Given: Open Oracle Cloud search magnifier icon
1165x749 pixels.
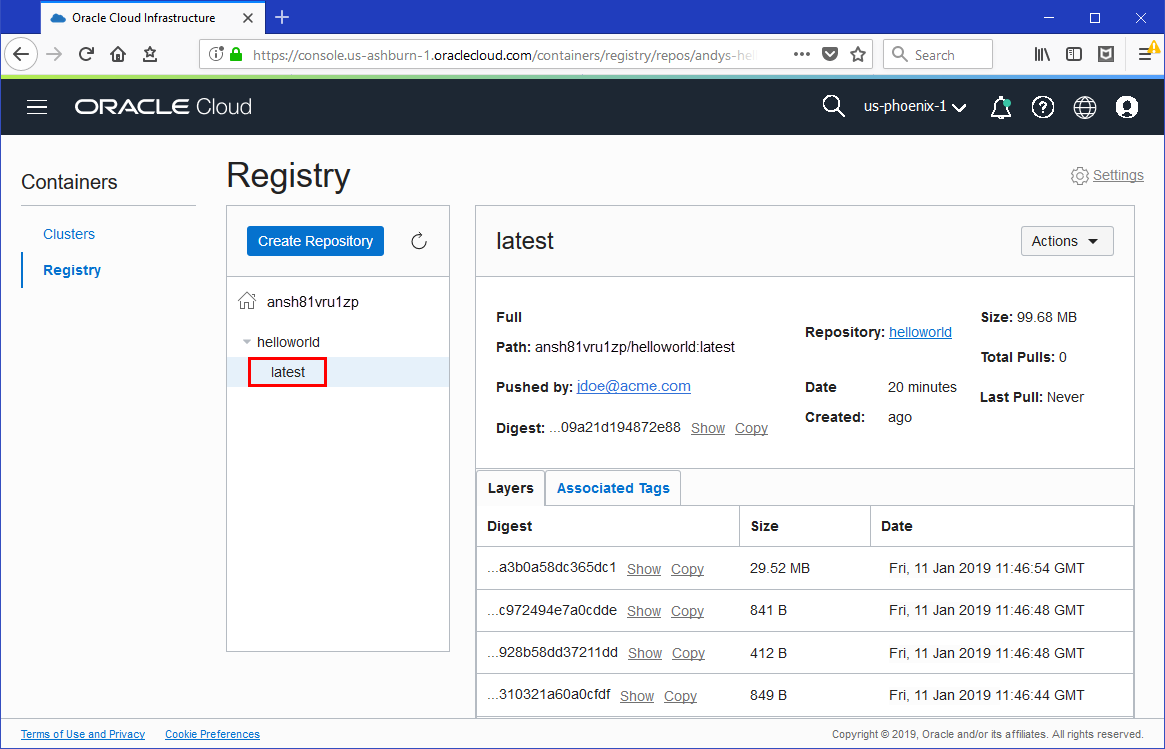Looking at the screenshot, I should [x=834, y=106].
